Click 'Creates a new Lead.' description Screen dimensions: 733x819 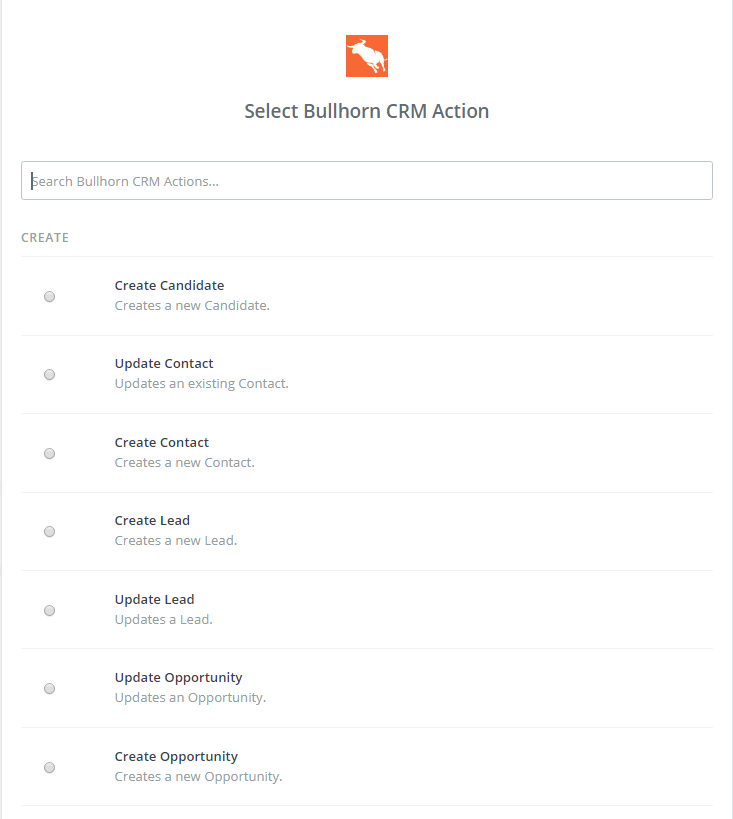[x=176, y=540]
